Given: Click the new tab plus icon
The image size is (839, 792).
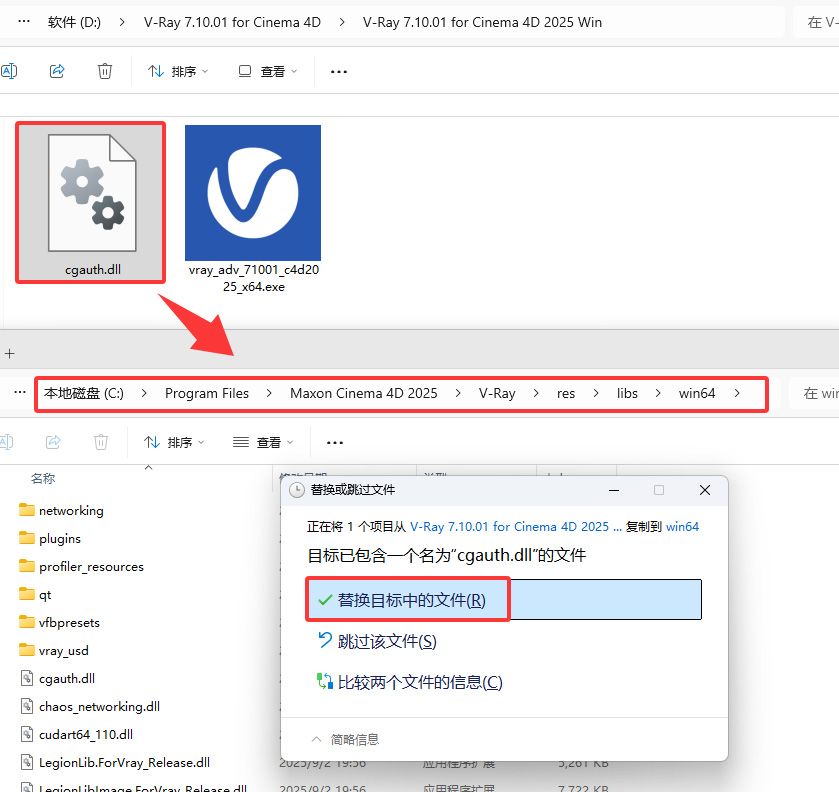Looking at the screenshot, I should tap(9, 353).
